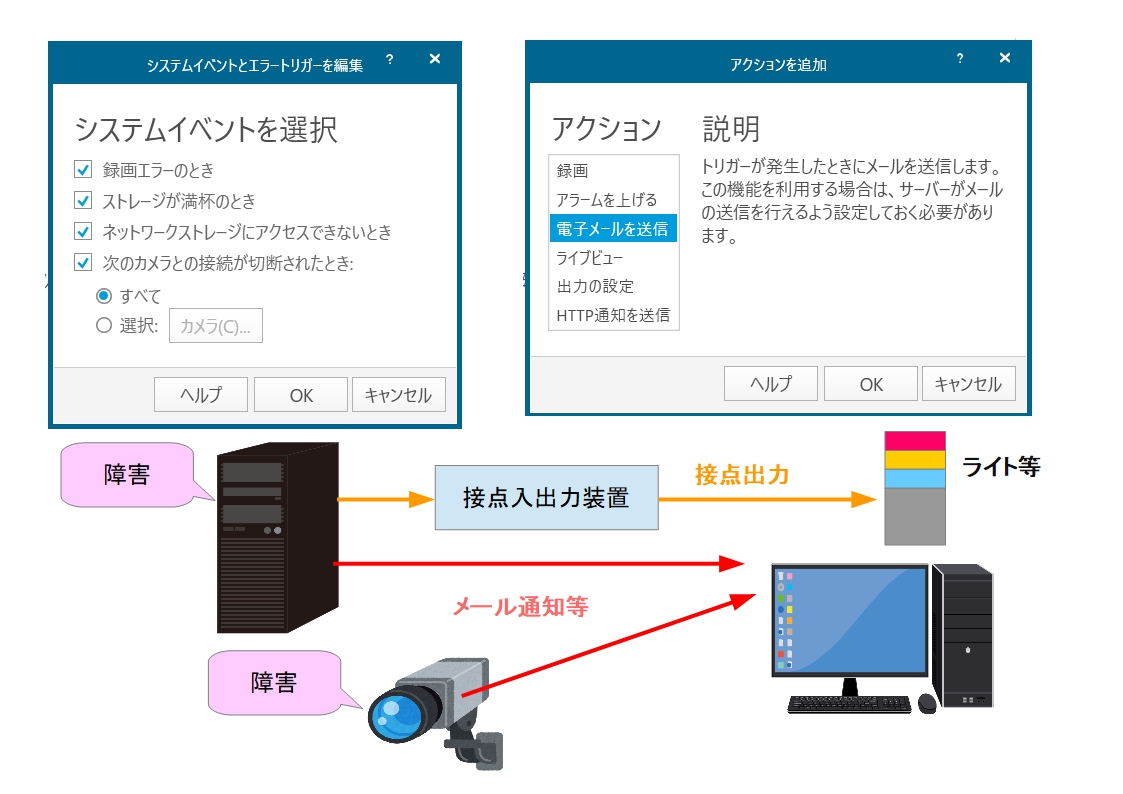
Task: Click ヘルプ in the アクションを追加 dialog
Action: pos(771,384)
